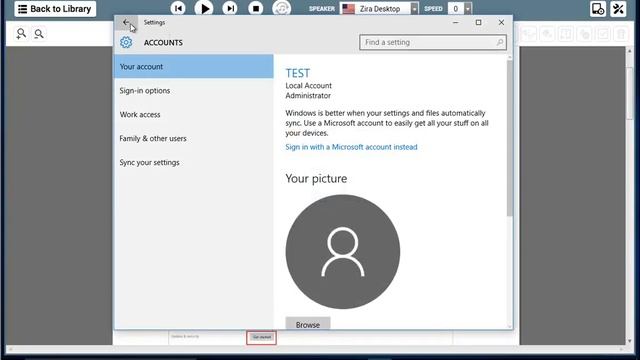640x360 pixels.
Task: Click the search magnifier in Find a setting
Action: 500,42
